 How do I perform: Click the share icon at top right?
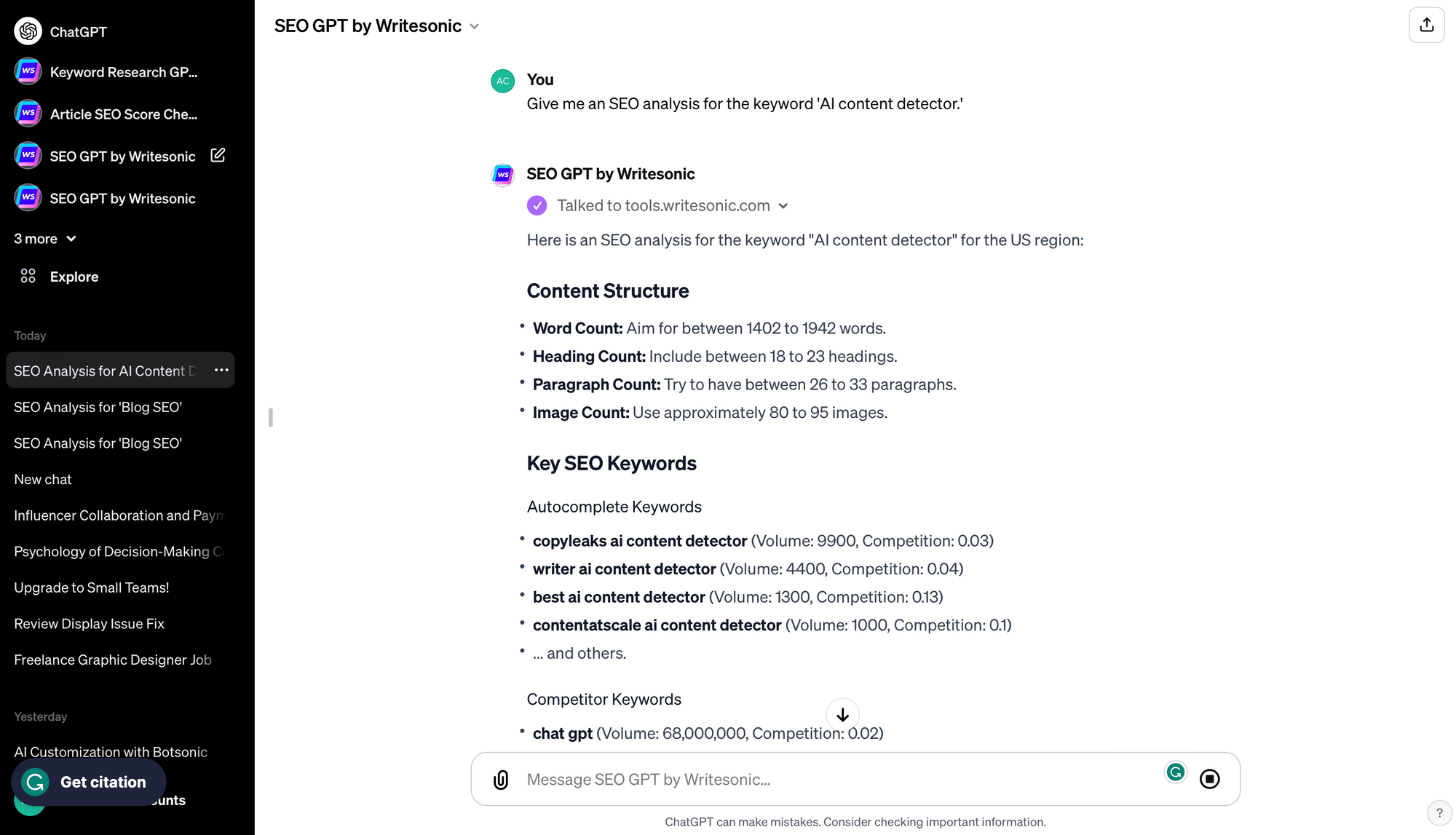click(1427, 24)
